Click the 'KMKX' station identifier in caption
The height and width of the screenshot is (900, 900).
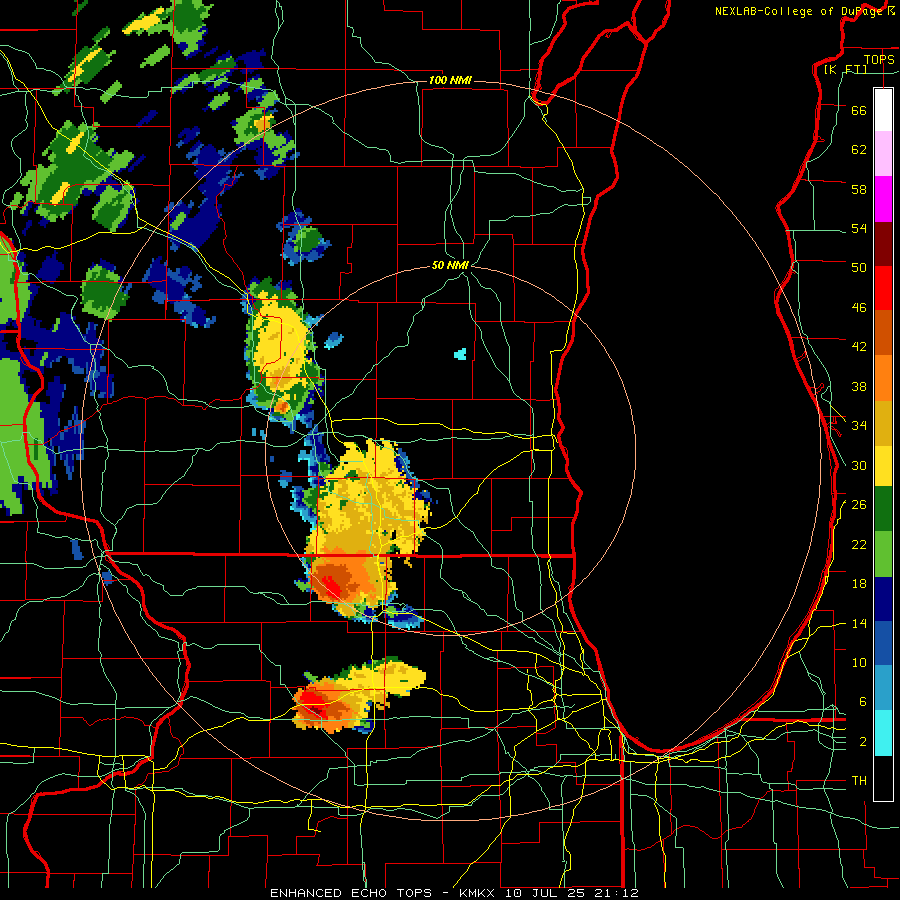tap(479, 893)
